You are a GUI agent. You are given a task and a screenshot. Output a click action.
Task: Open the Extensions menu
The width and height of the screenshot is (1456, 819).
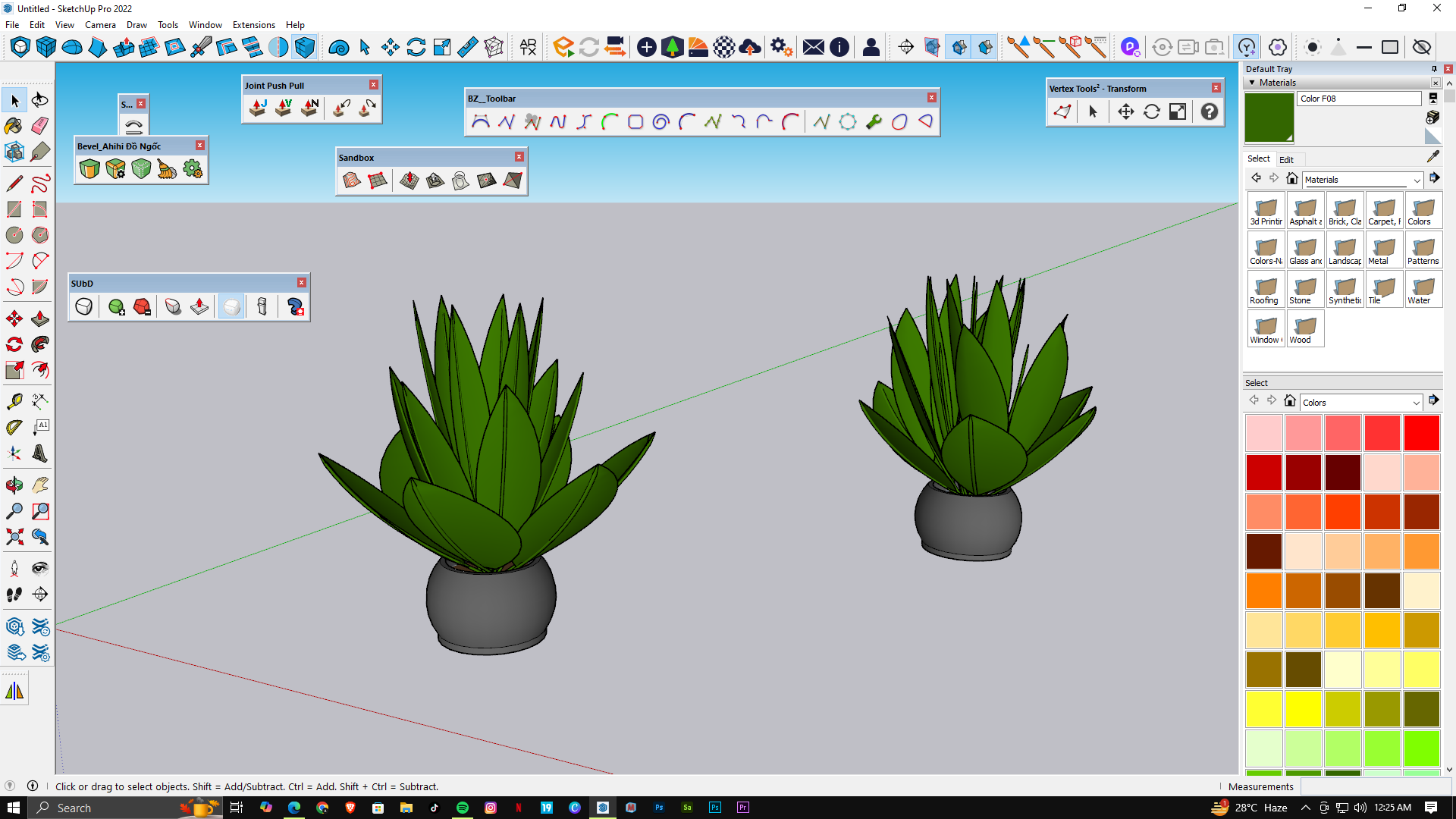click(253, 24)
